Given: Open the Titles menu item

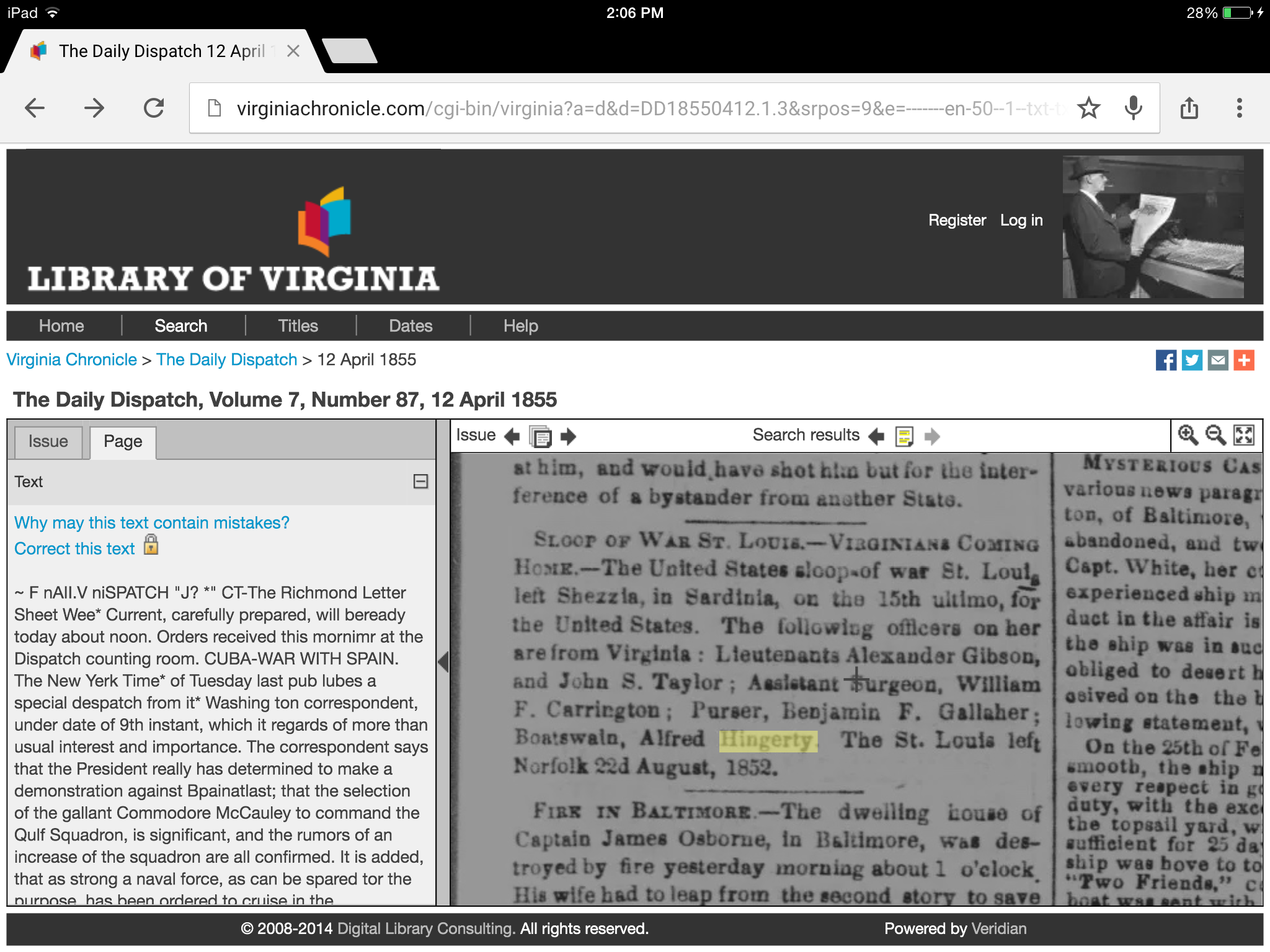Looking at the screenshot, I should coord(298,326).
